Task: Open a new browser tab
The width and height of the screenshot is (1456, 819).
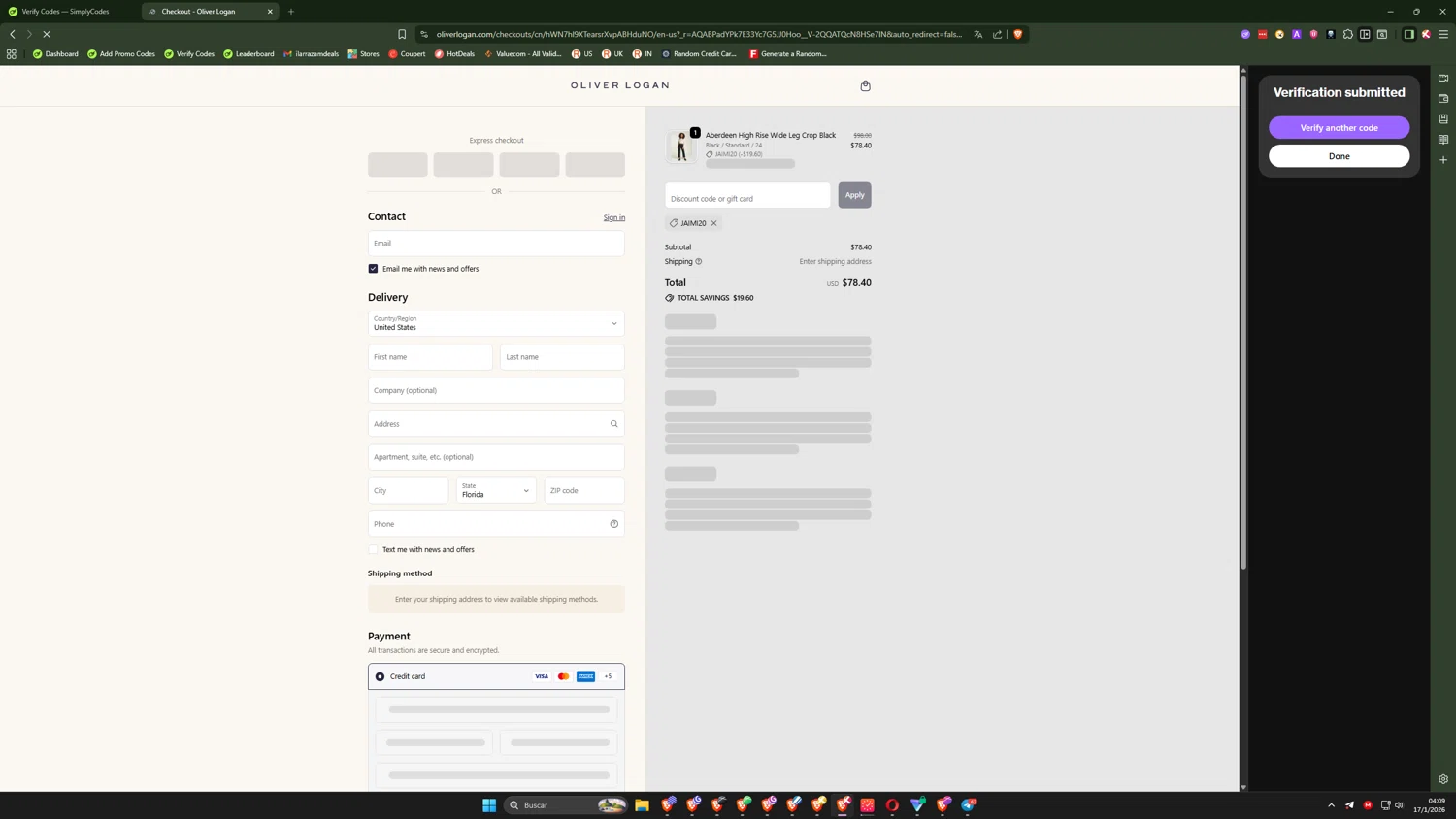Action: [x=291, y=12]
